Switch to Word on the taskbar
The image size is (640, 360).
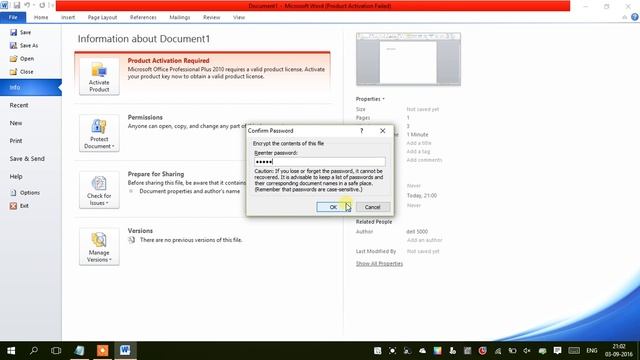pyautogui.click(x=125, y=351)
